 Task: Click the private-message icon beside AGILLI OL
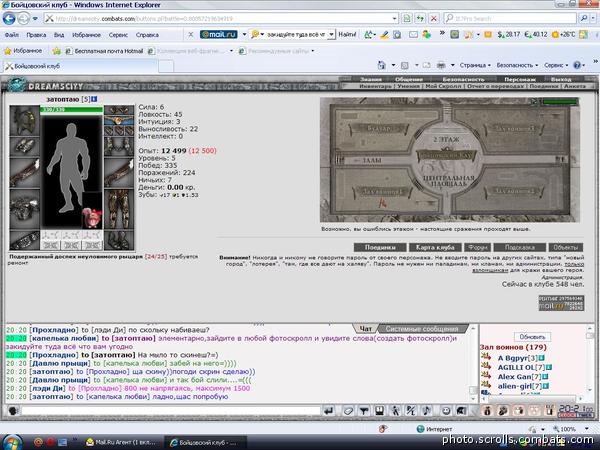486,366
